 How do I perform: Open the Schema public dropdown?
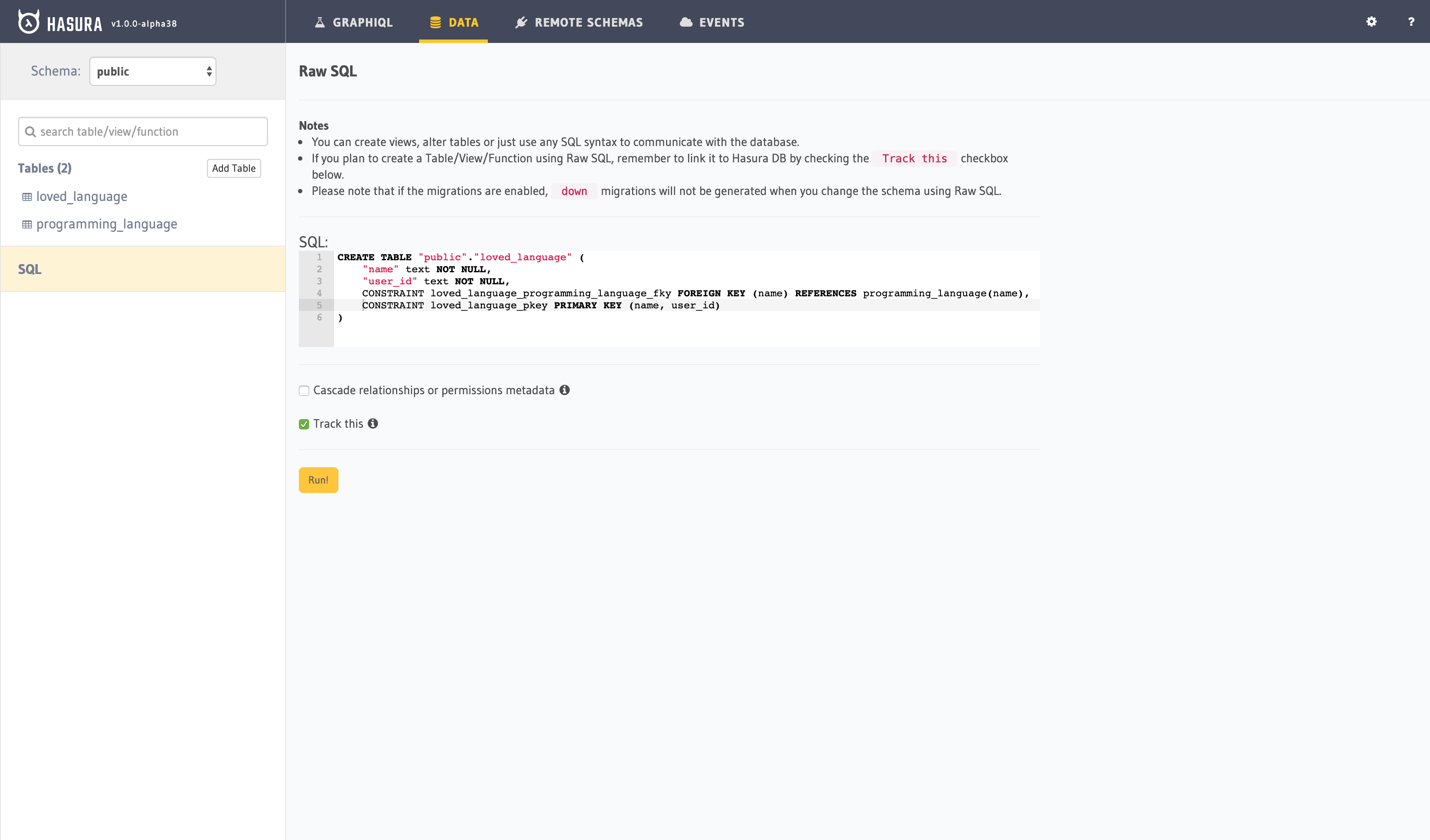click(152, 72)
